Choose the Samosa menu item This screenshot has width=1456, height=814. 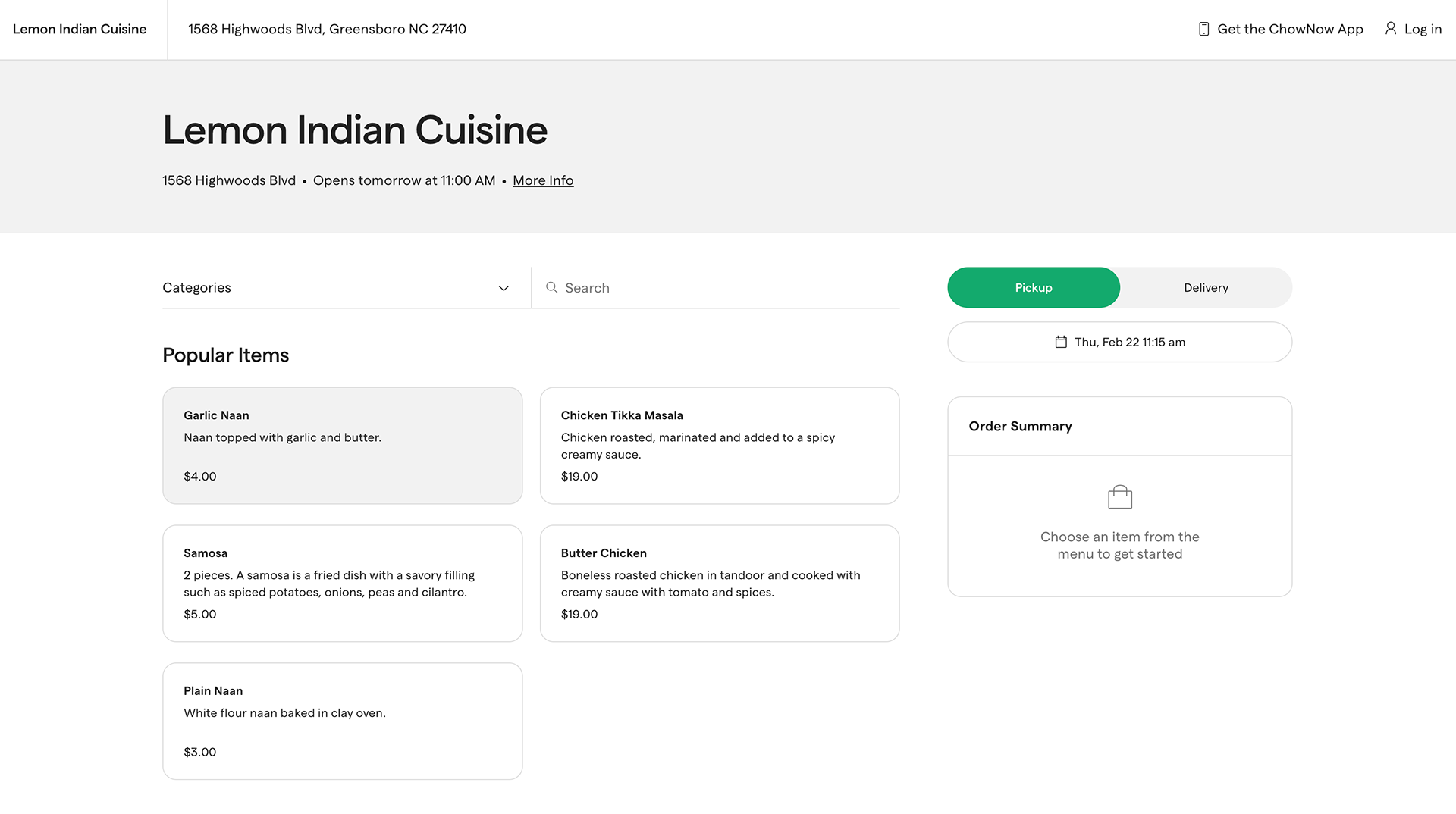pyautogui.click(x=343, y=584)
